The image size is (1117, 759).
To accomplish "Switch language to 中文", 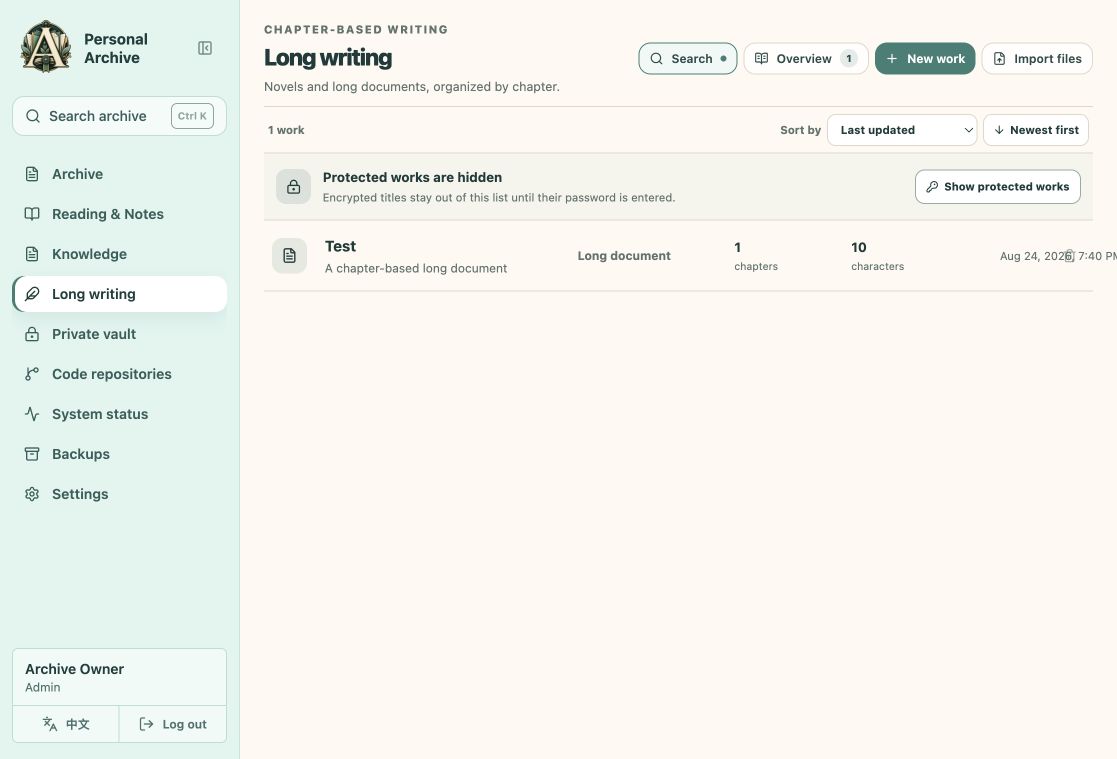I will tap(66, 724).
